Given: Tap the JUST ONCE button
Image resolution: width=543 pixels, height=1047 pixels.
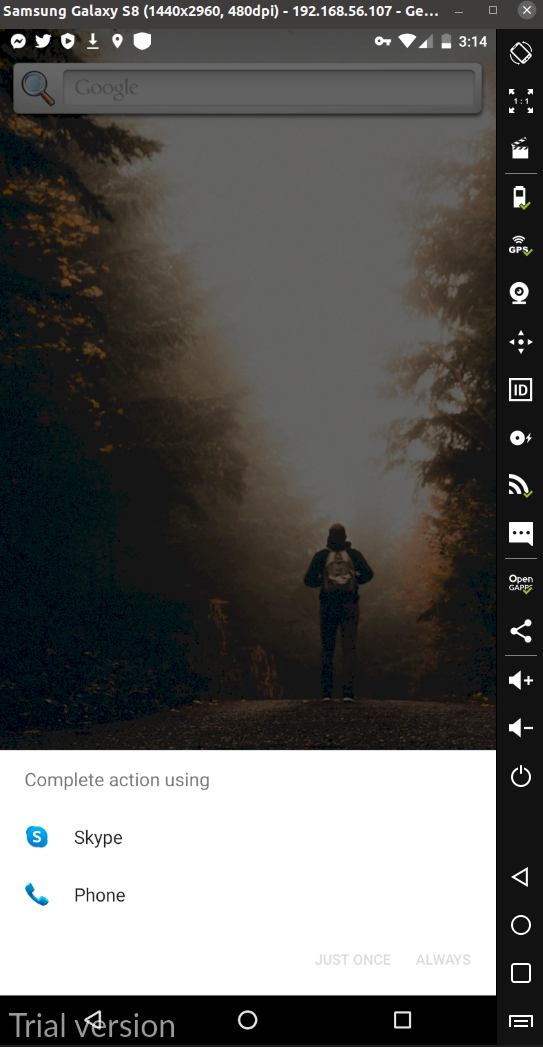Looking at the screenshot, I should (353, 960).
